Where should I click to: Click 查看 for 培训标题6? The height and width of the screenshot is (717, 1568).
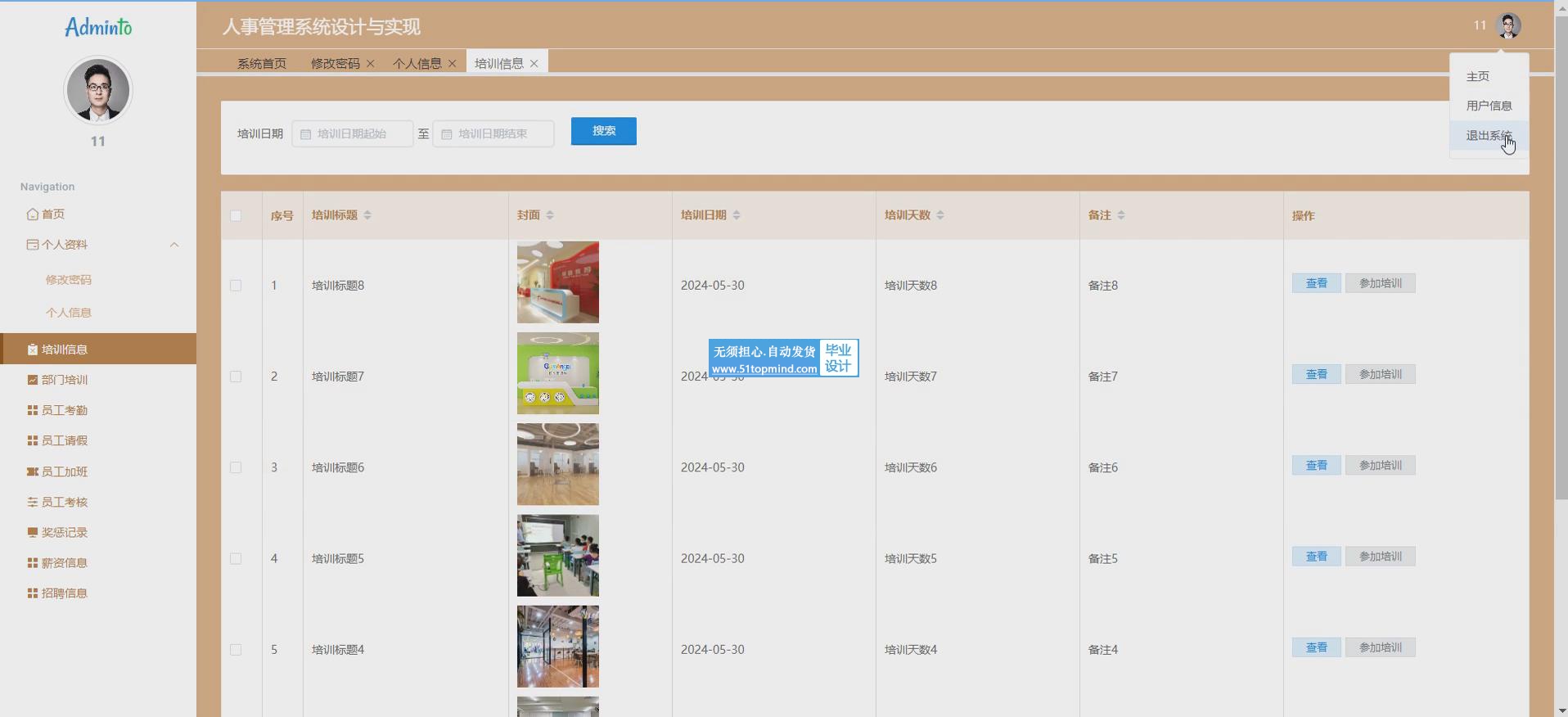pos(1317,465)
